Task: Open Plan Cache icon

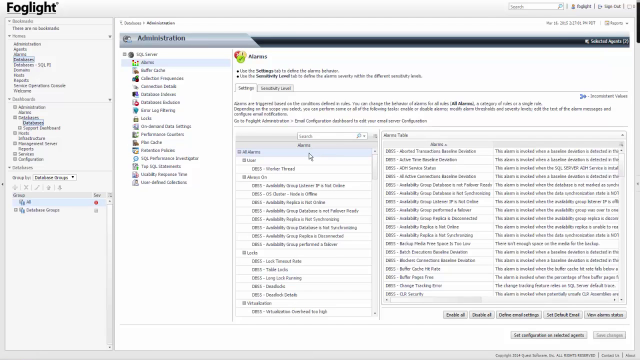Action: 136,142
